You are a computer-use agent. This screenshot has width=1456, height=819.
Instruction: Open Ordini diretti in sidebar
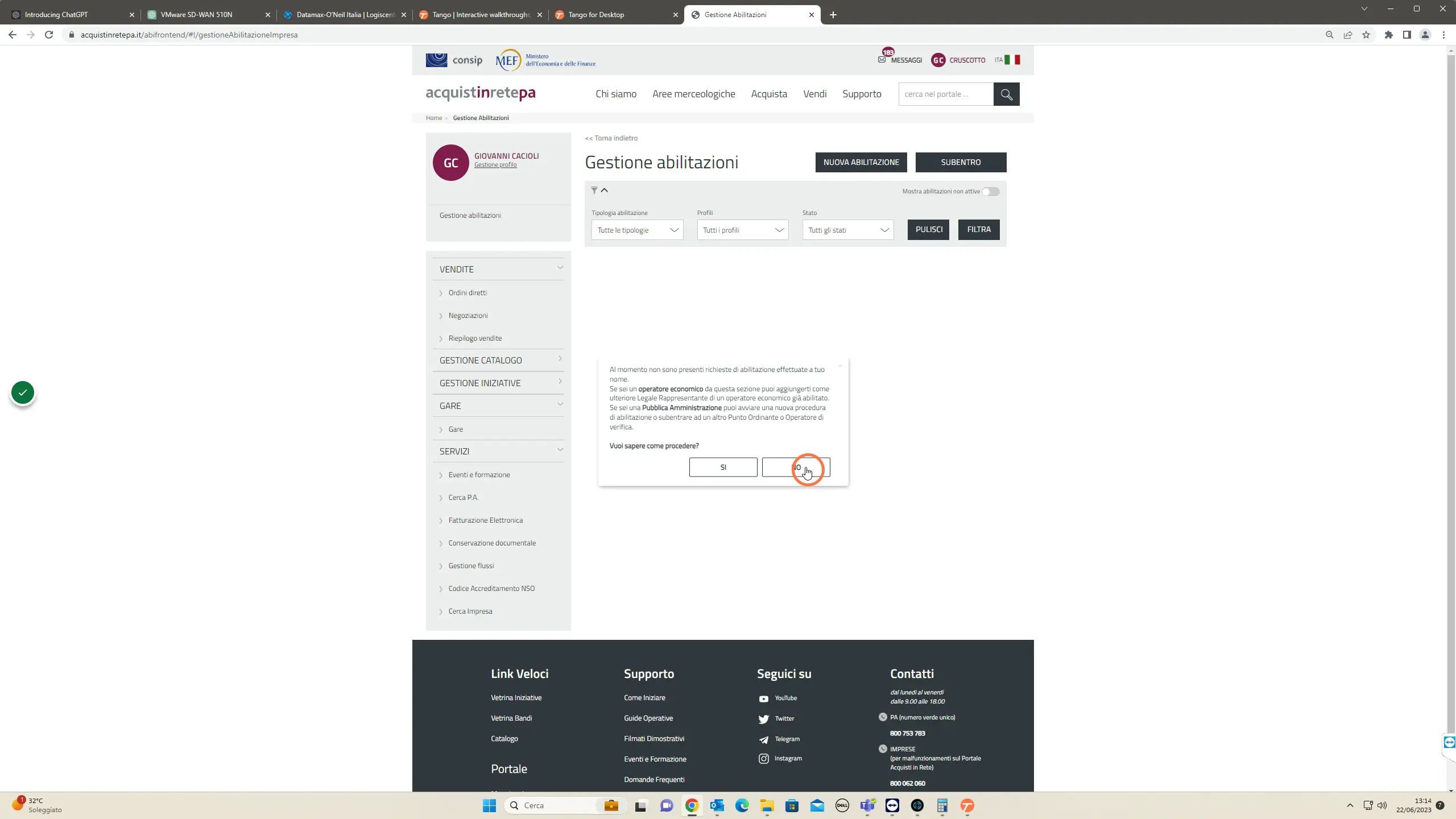[x=468, y=293]
